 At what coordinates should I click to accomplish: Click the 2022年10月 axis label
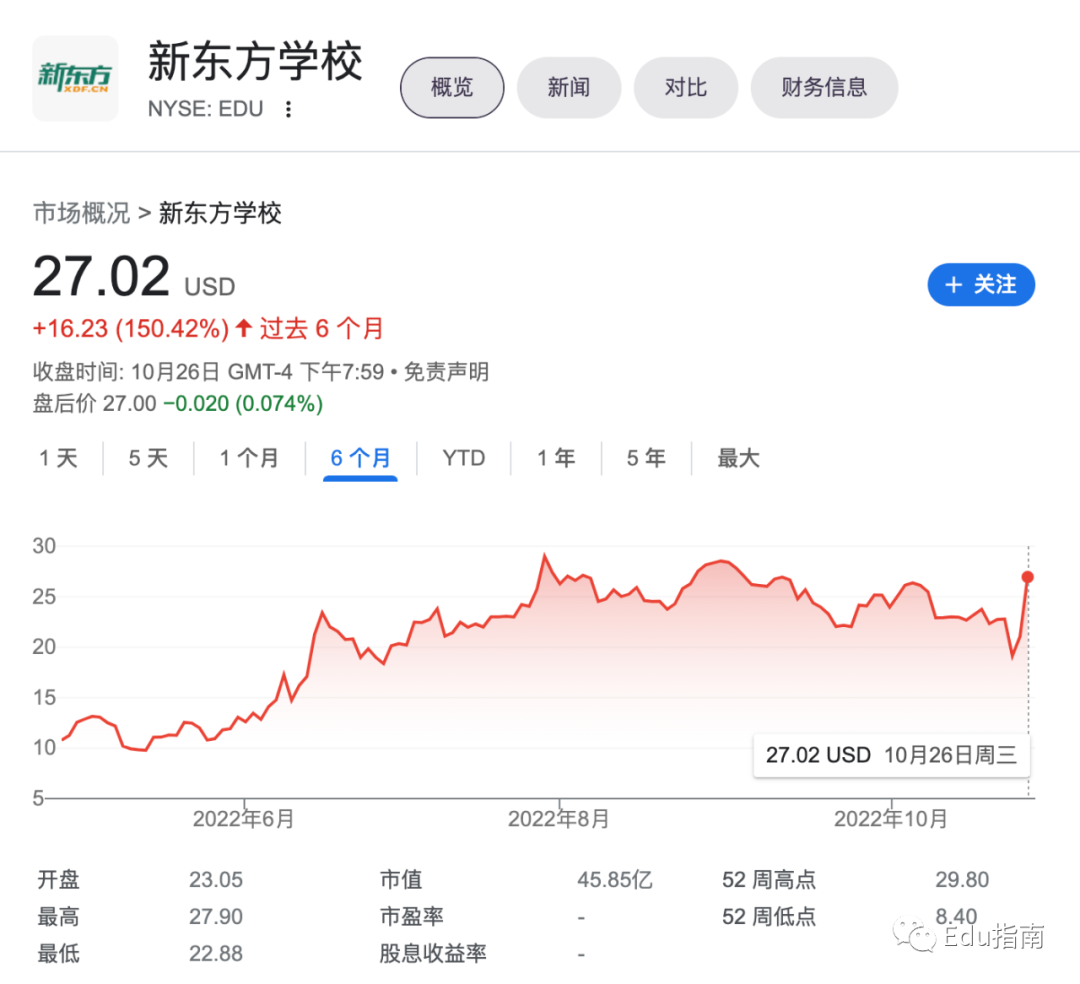tap(891, 819)
